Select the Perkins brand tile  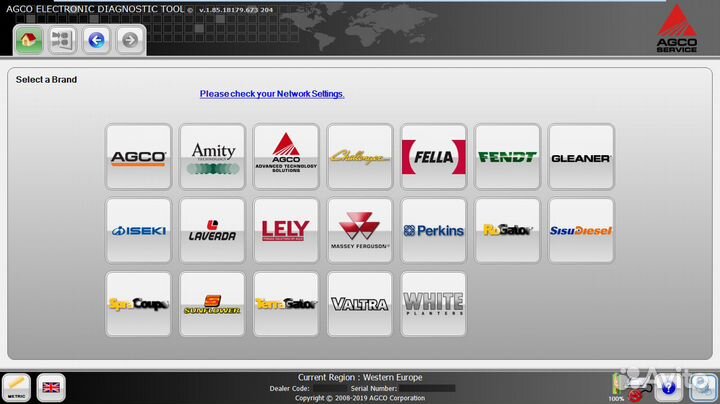(434, 231)
